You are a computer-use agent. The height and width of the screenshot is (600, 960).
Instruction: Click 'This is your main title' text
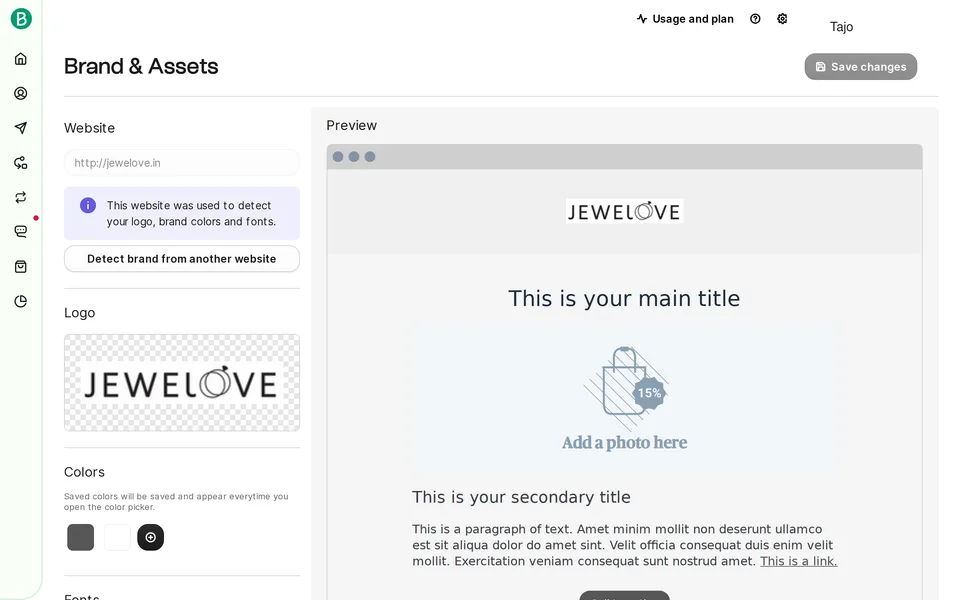tap(624, 299)
